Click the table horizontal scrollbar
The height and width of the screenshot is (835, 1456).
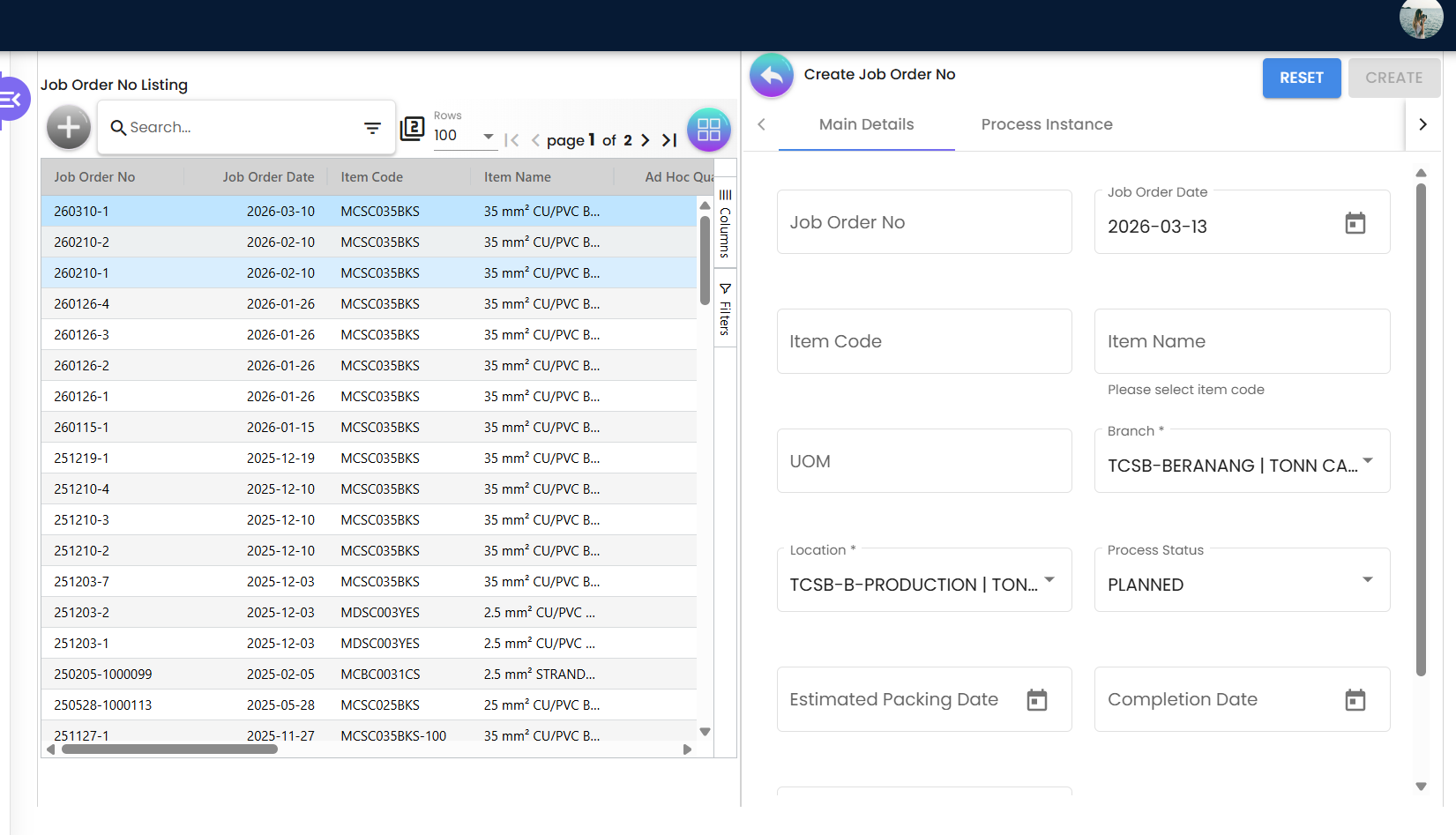[x=169, y=749]
